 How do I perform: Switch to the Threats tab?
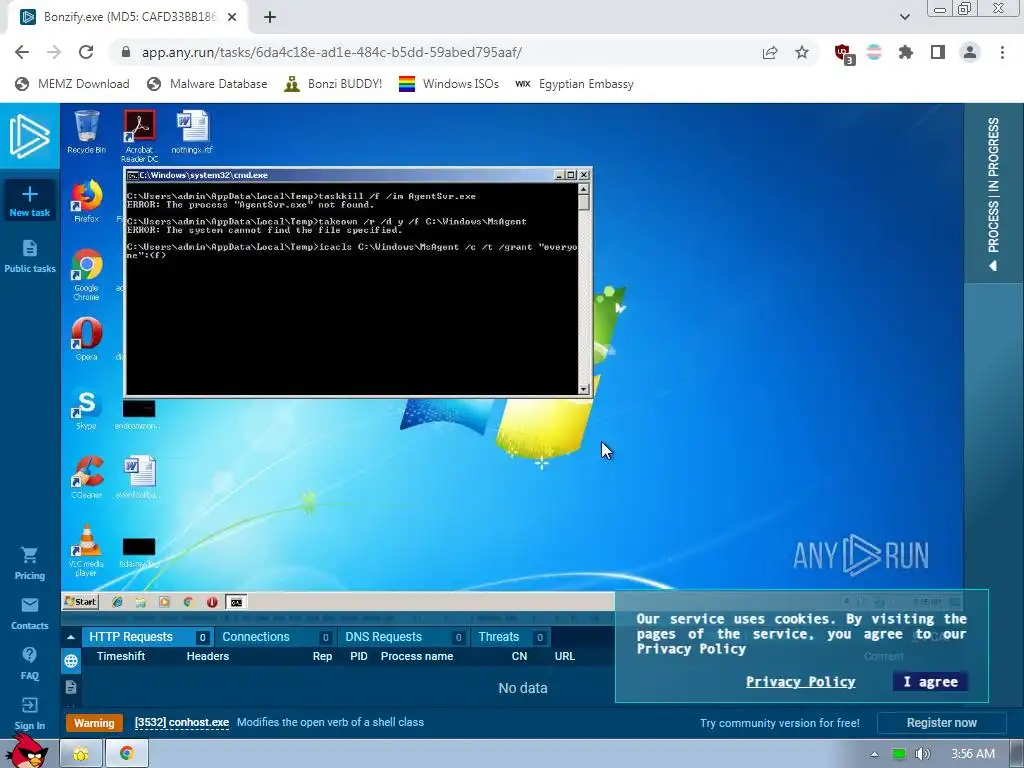(x=511, y=637)
